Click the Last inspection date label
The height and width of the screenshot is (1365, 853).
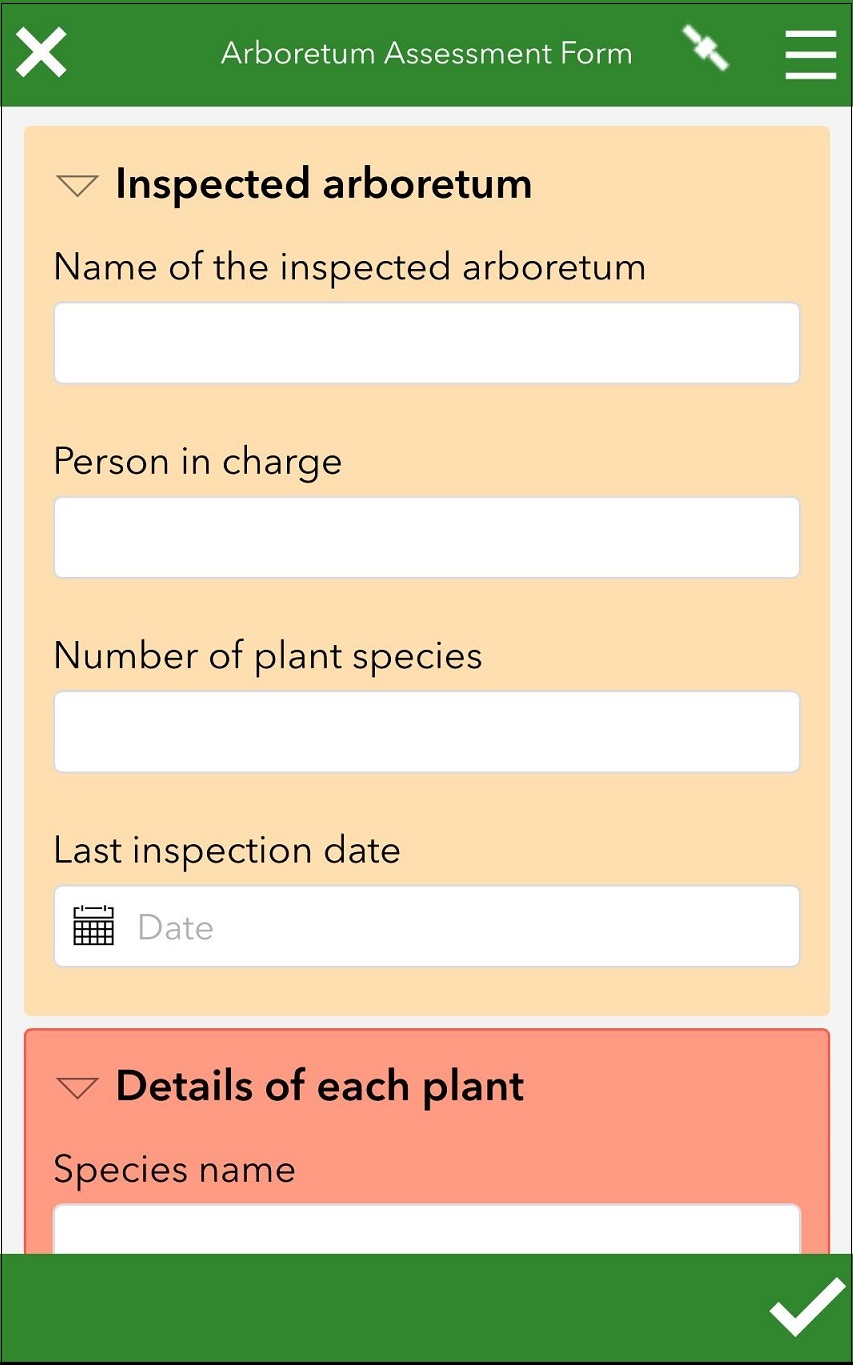coord(227,850)
